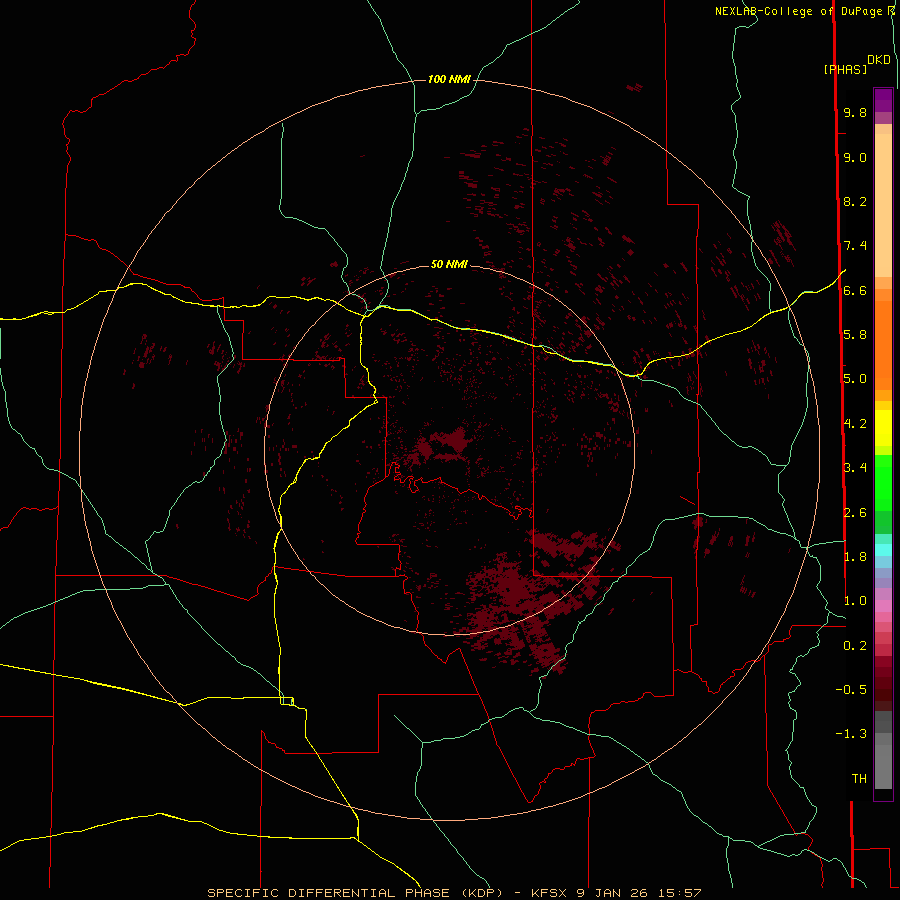Screen dimensions: 900x900
Task: Click the "3.4" scale value
Action: [855, 468]
